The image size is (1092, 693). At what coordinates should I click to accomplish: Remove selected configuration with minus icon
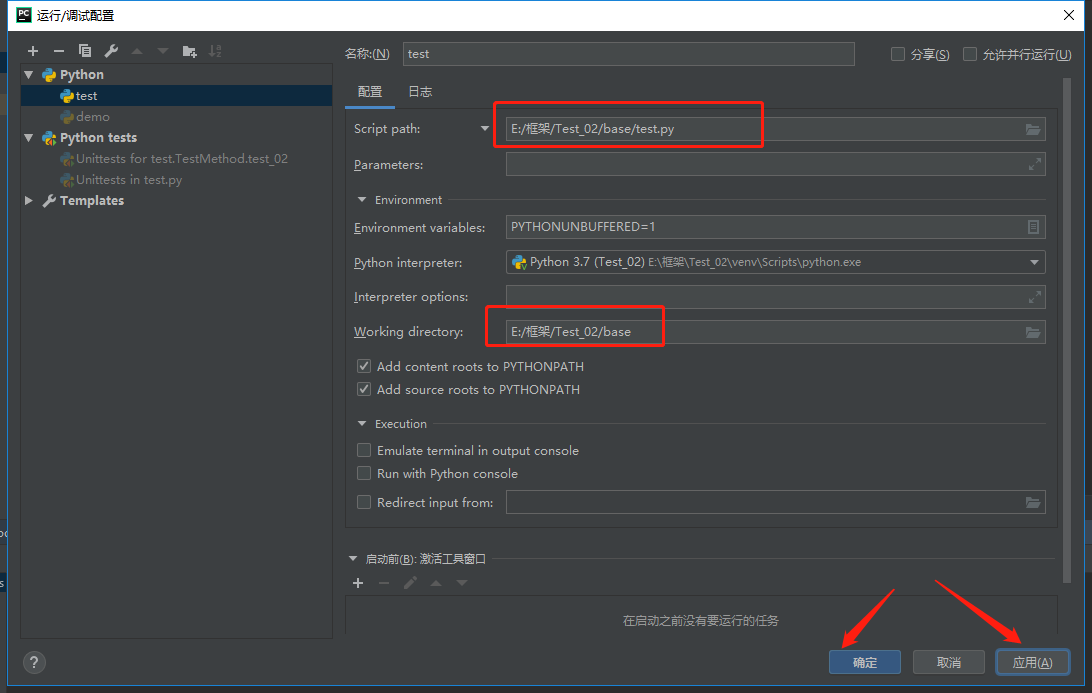[x=58, y=51]
